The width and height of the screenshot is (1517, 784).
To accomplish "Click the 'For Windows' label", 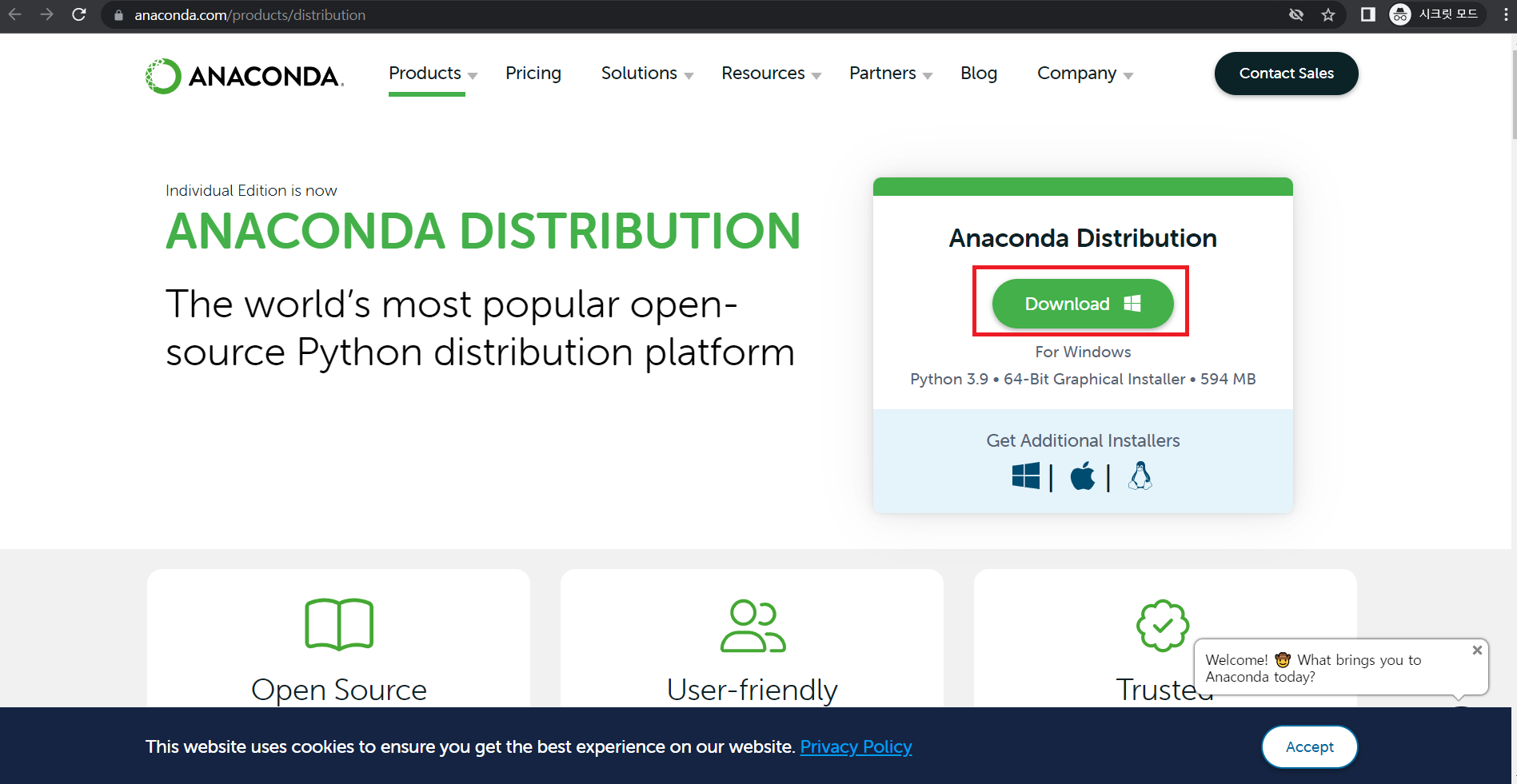I will [x=1083, y=352].
